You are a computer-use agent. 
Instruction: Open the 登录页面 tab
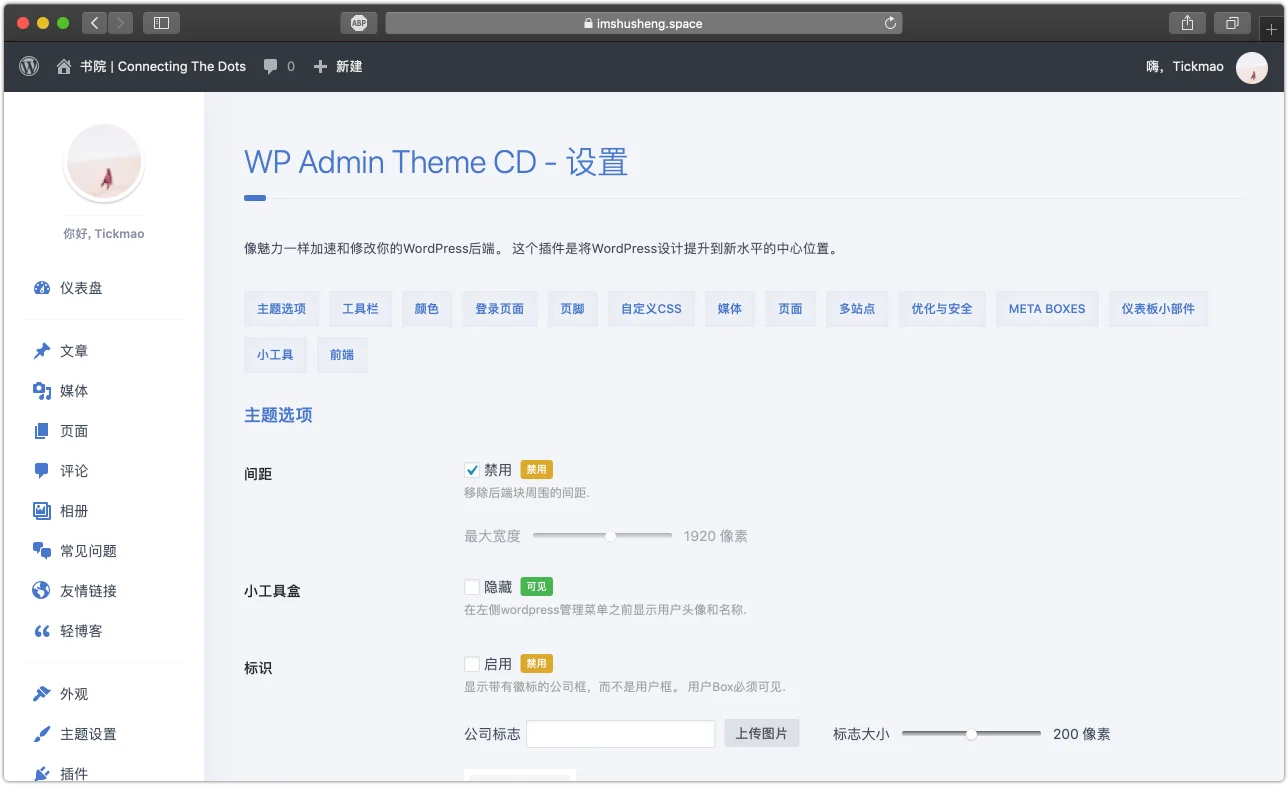pos(500,309)
